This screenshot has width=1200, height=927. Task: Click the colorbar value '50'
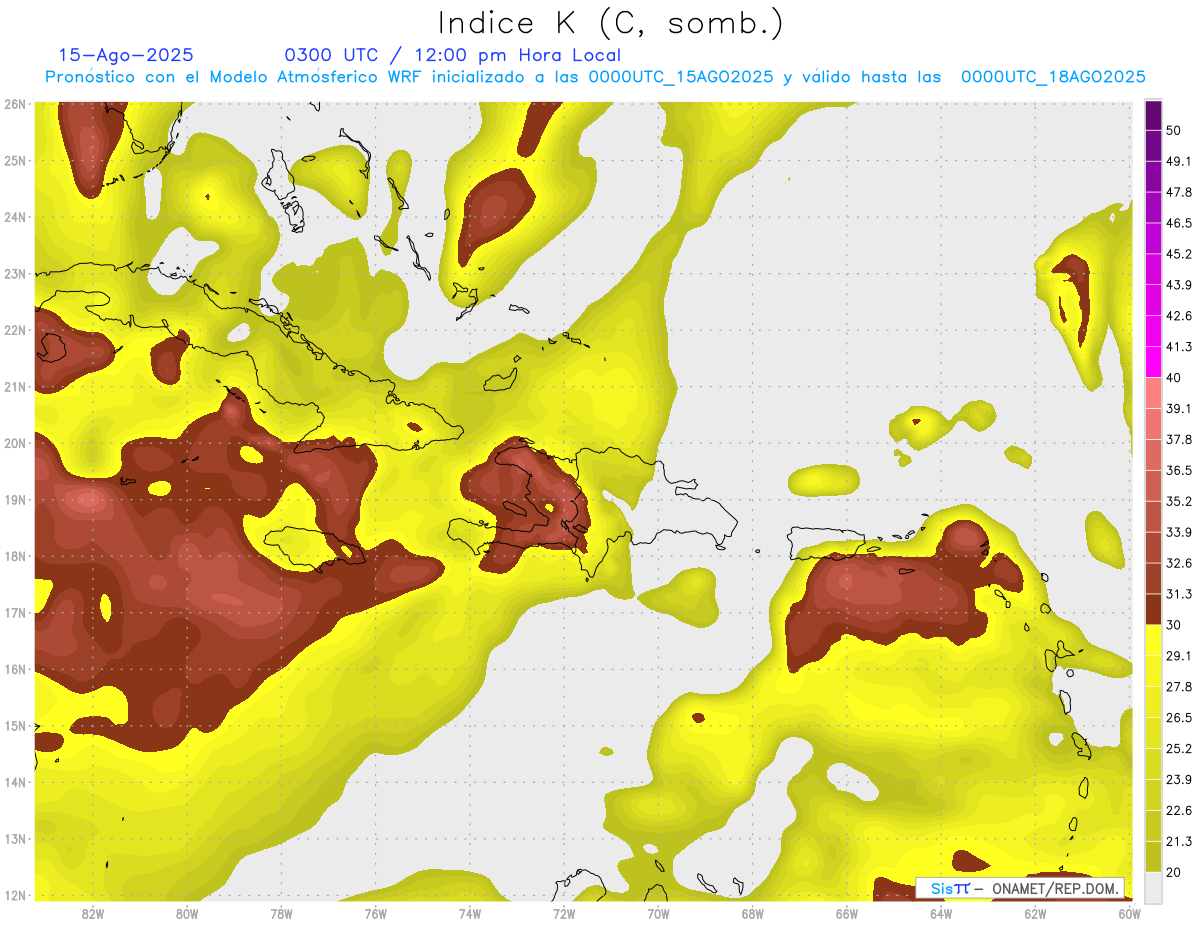(x=1174, y=130)
